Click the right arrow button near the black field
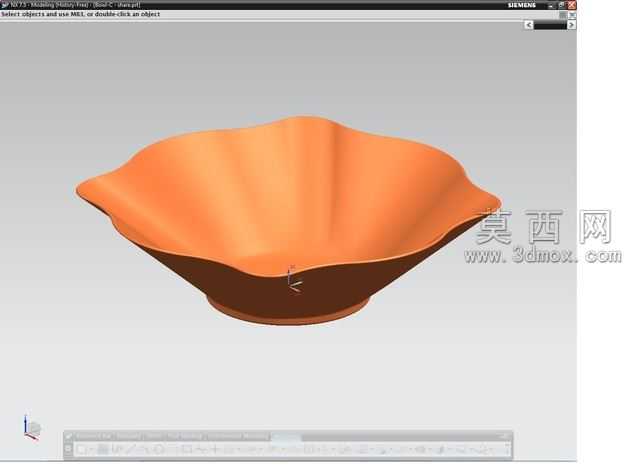 click(x=571, y=25)
